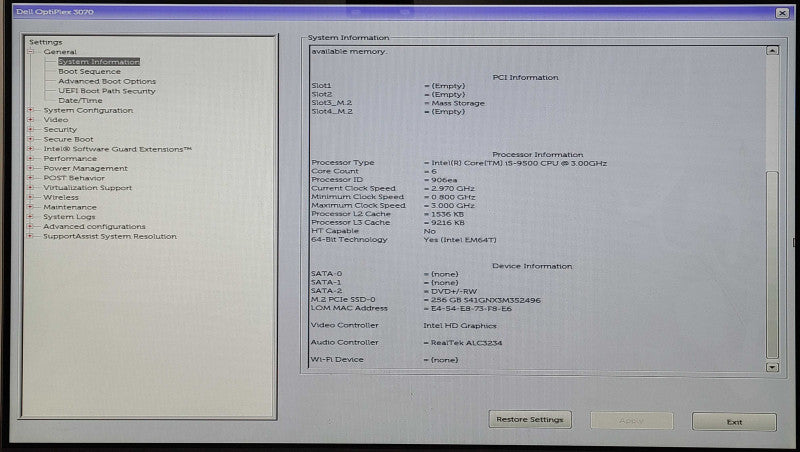Expand the Virtualization Support node

coord(31,188)
